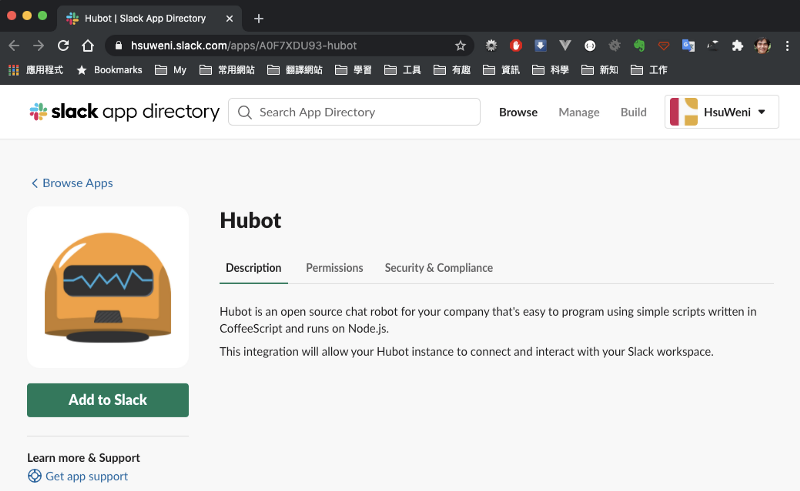
Task: Open the Chrome profile avatar
Action: coord(763,46)
